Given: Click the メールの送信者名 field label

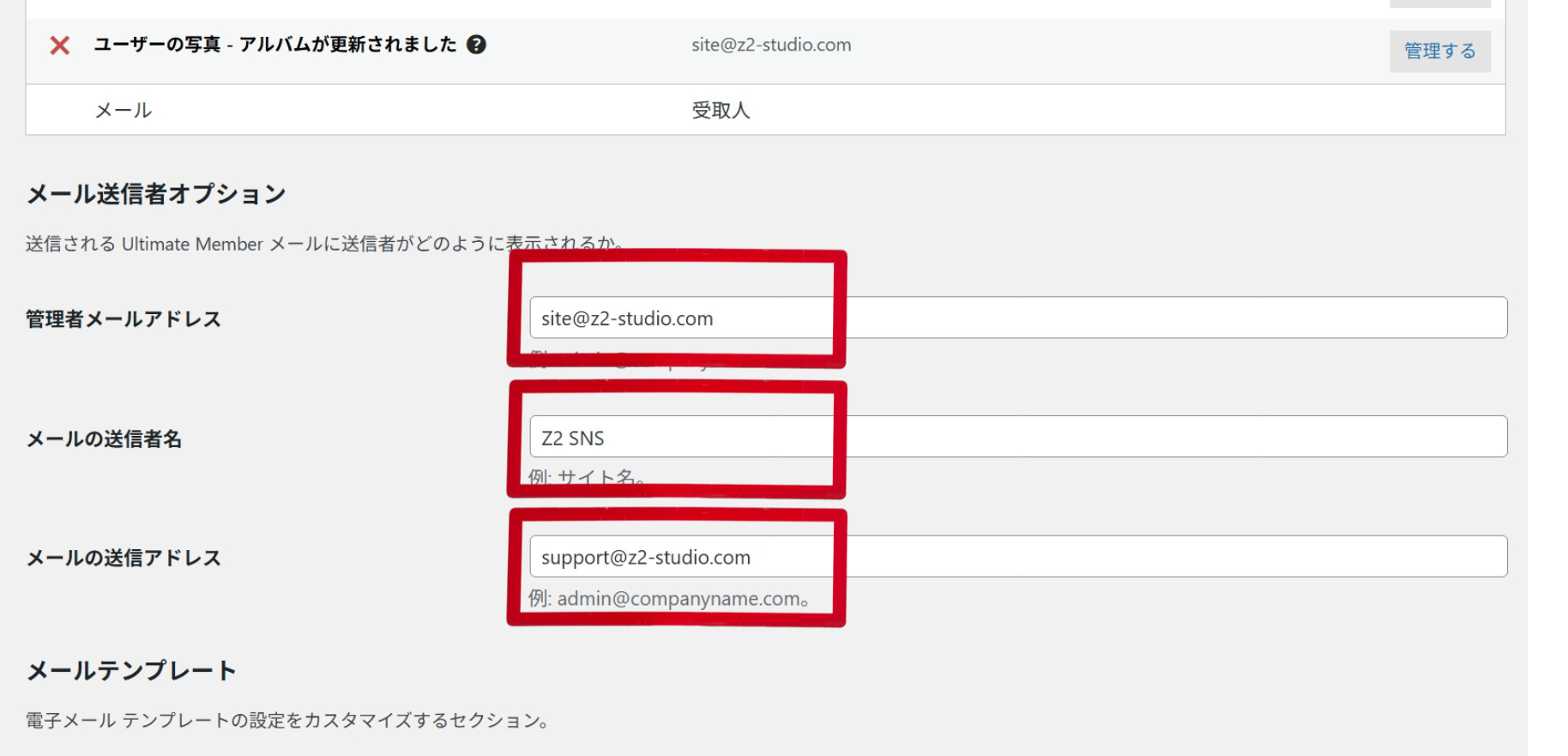Looking at the screenshot, I should [x=104, y=439].
